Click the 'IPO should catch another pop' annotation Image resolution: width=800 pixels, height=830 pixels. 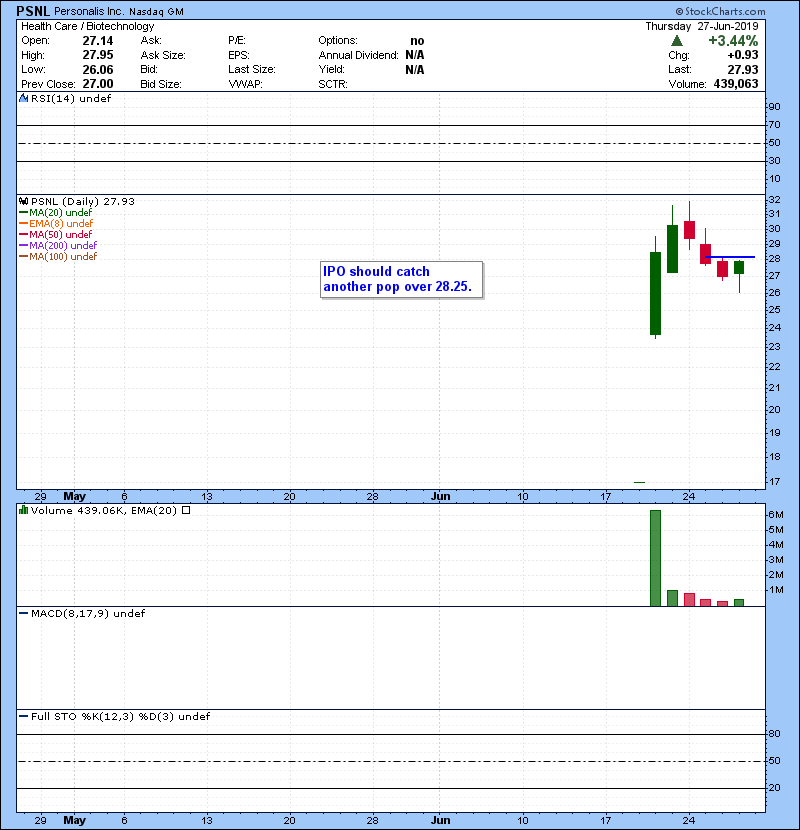point(401,280)
